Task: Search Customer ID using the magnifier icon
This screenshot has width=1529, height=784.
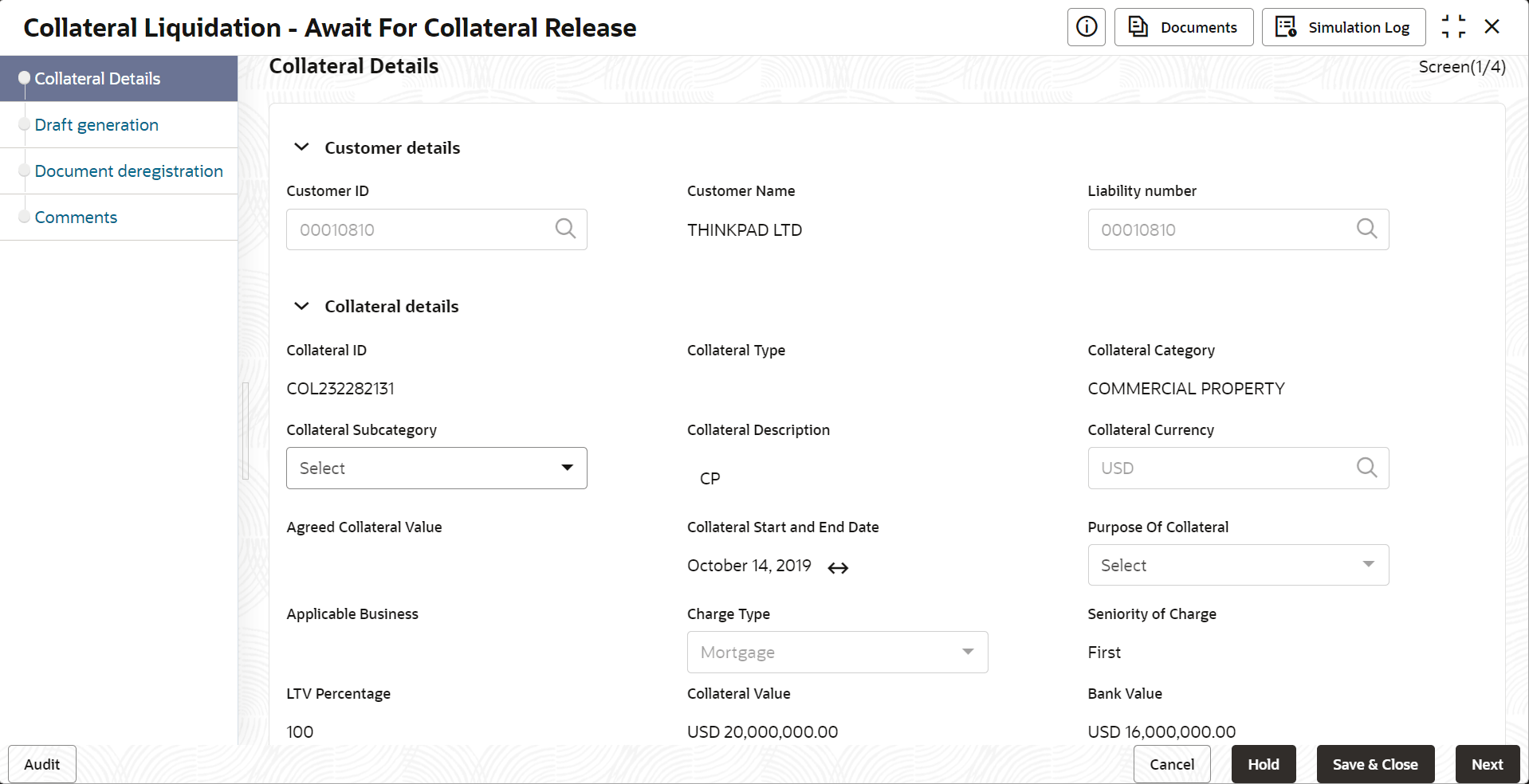Action: (565, 229)
